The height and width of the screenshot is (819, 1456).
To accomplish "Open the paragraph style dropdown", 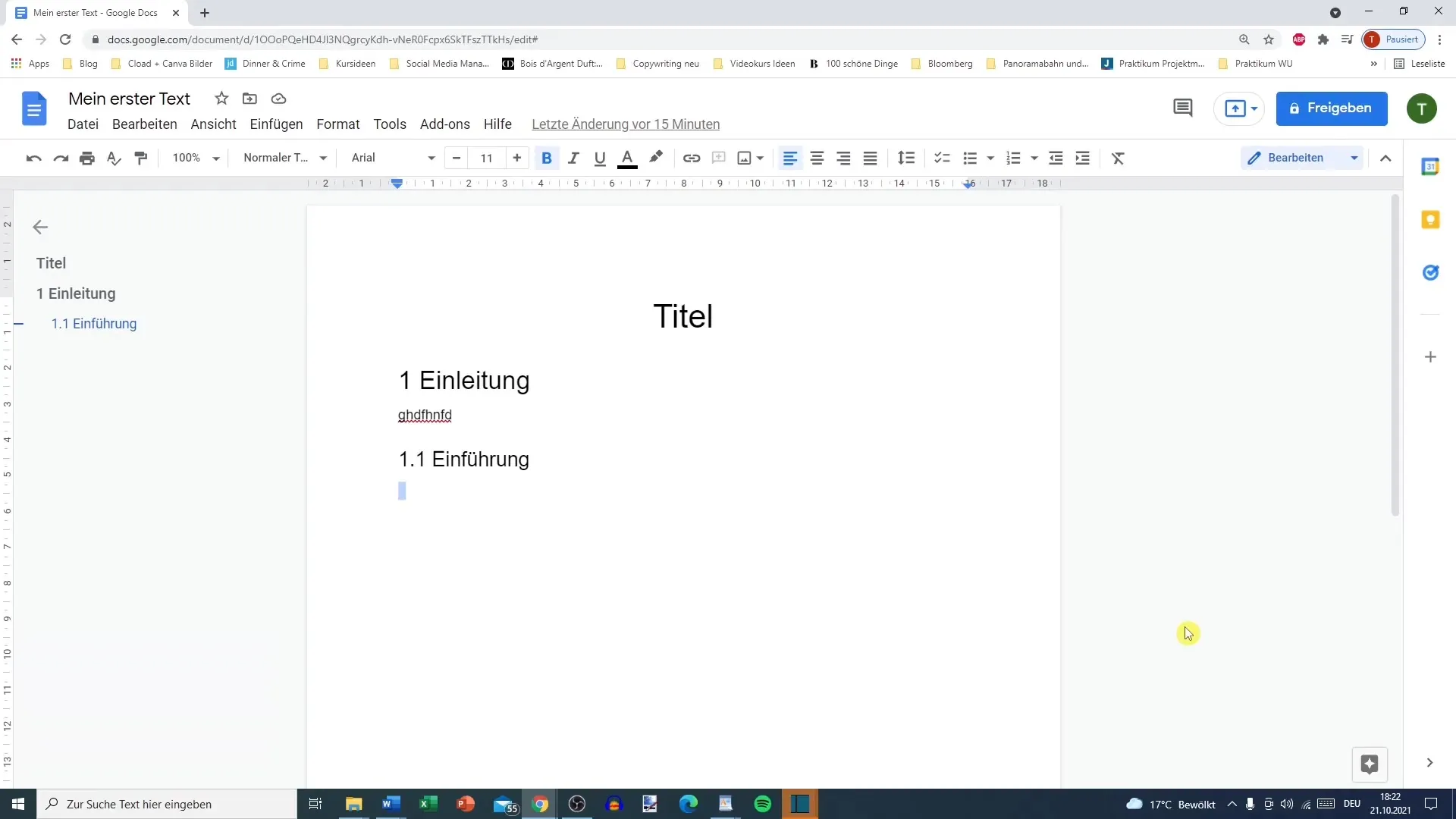I will click(x=283, y=157).
